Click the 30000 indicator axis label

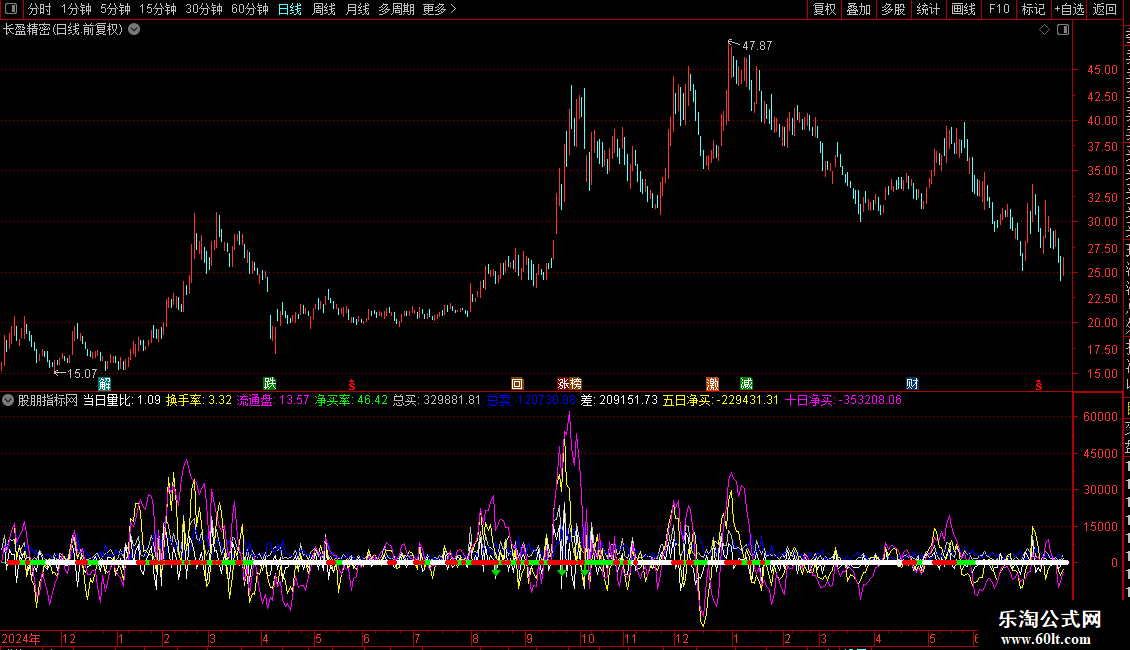click(1100, 489)
